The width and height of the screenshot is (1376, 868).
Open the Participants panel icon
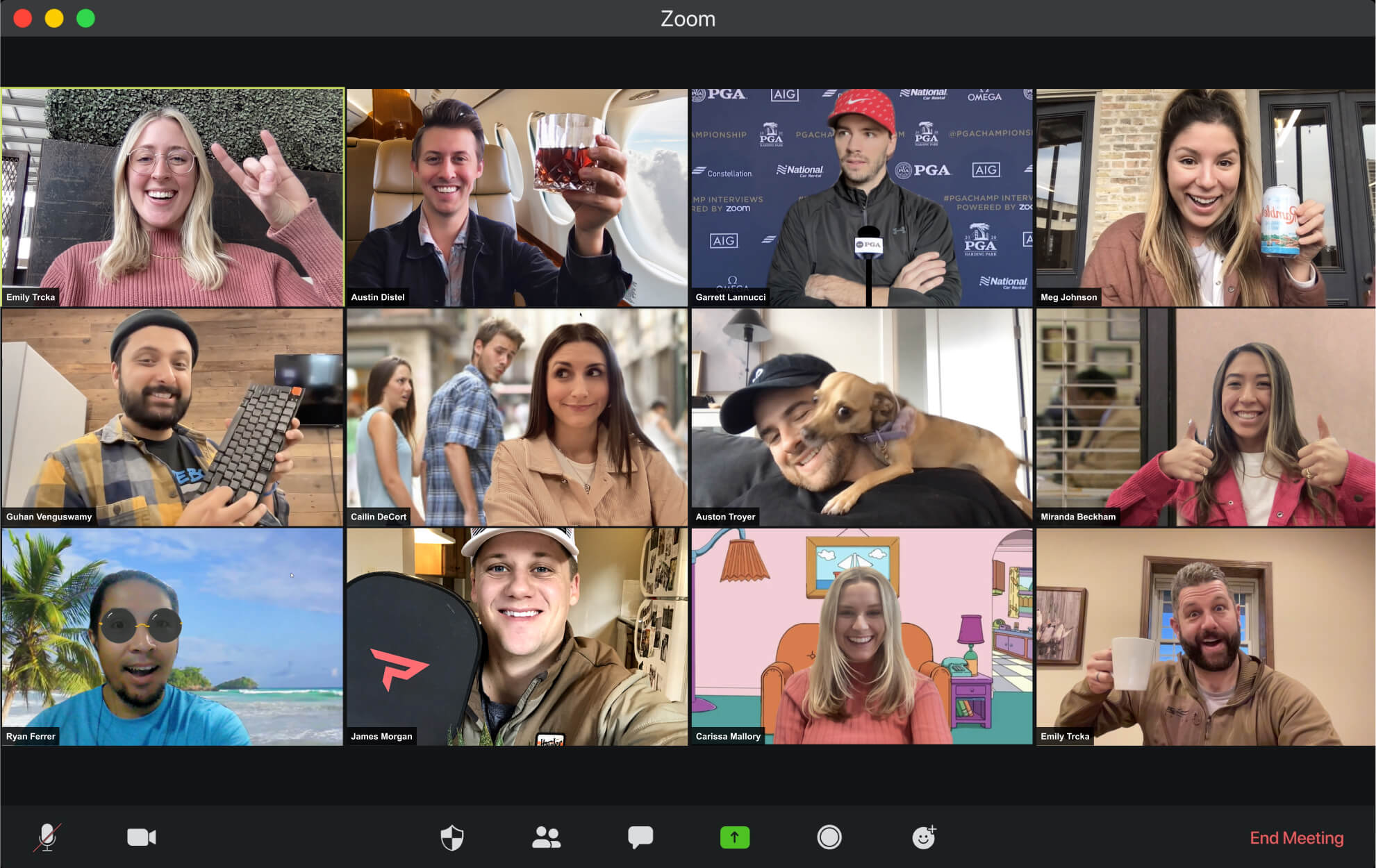(547, 837)
